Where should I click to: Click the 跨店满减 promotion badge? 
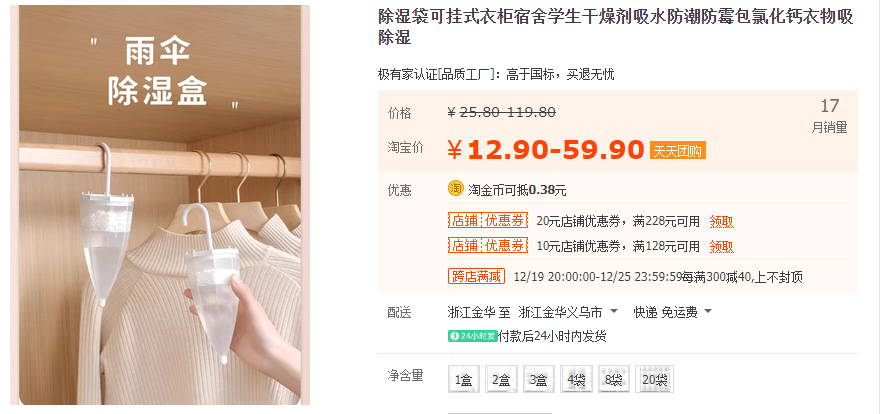click(476, 276)
